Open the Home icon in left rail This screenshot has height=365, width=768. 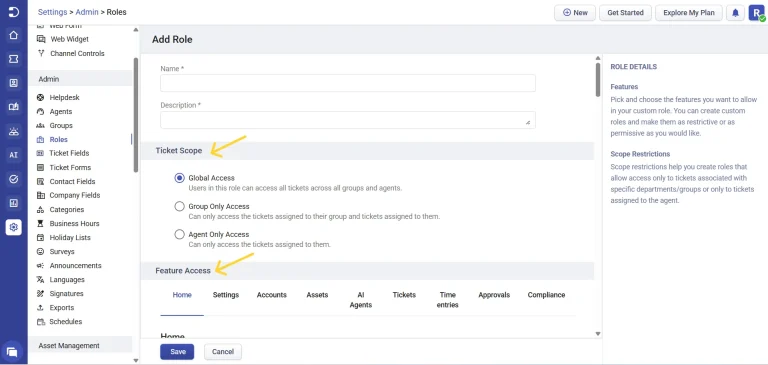click(14, 35)
